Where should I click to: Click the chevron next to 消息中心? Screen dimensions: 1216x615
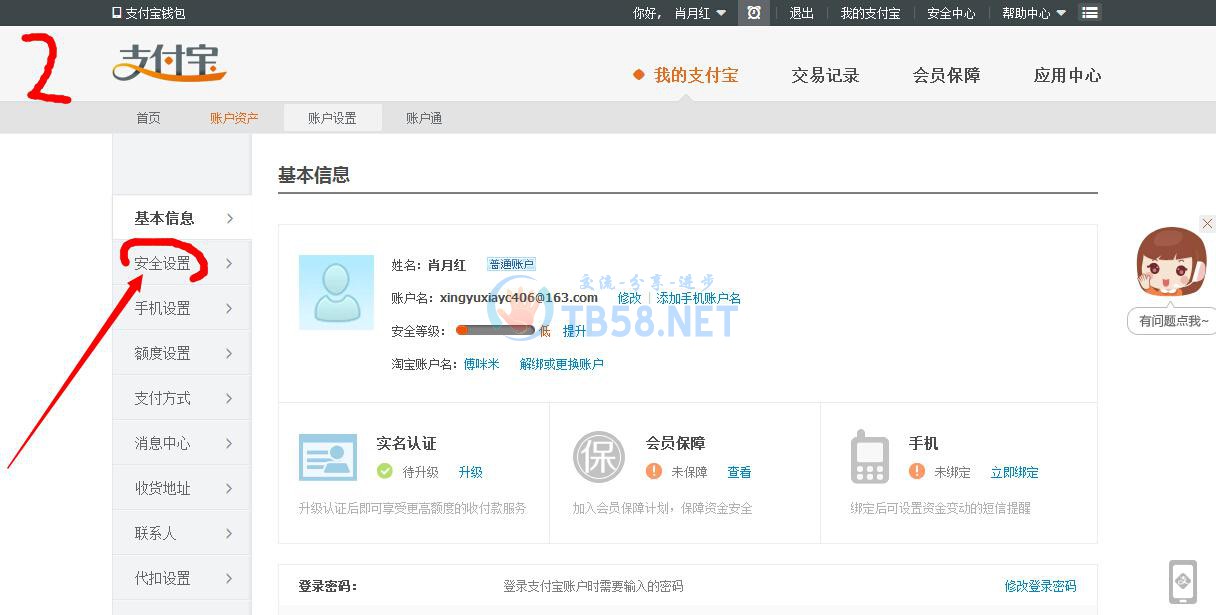pyautogui.click(x=230, y=443)
